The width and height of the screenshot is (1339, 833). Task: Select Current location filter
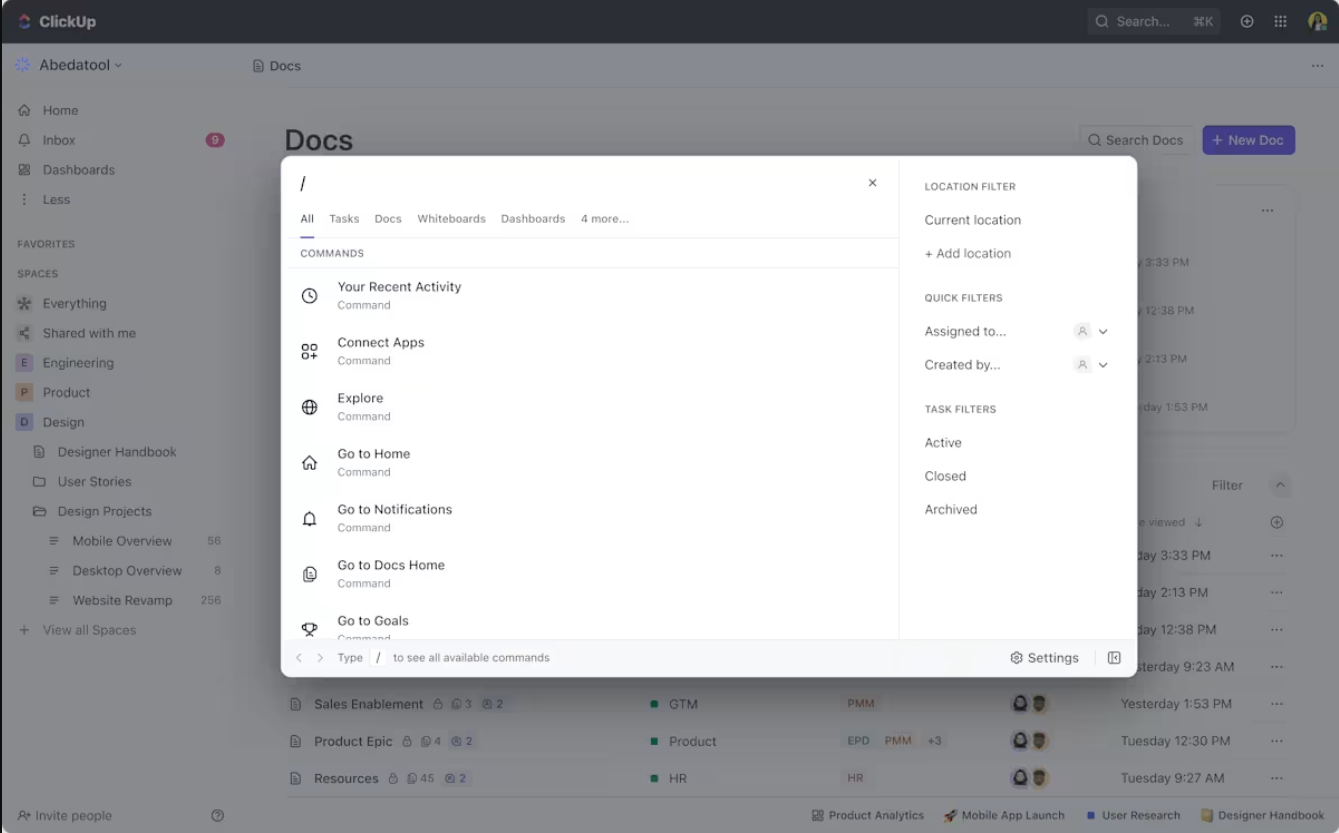pos(973,220)
